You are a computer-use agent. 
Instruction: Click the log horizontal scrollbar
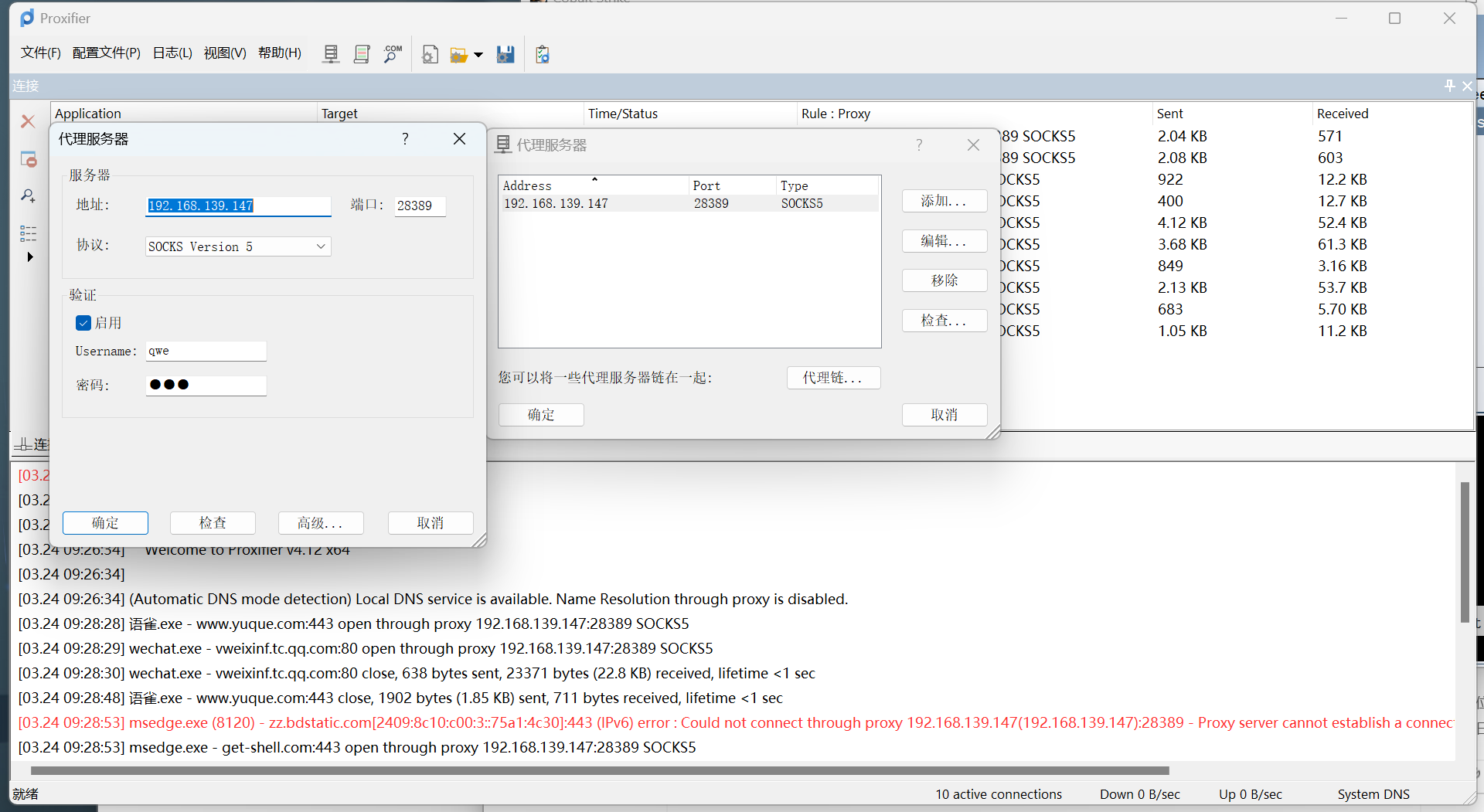(x=600, y=770)
